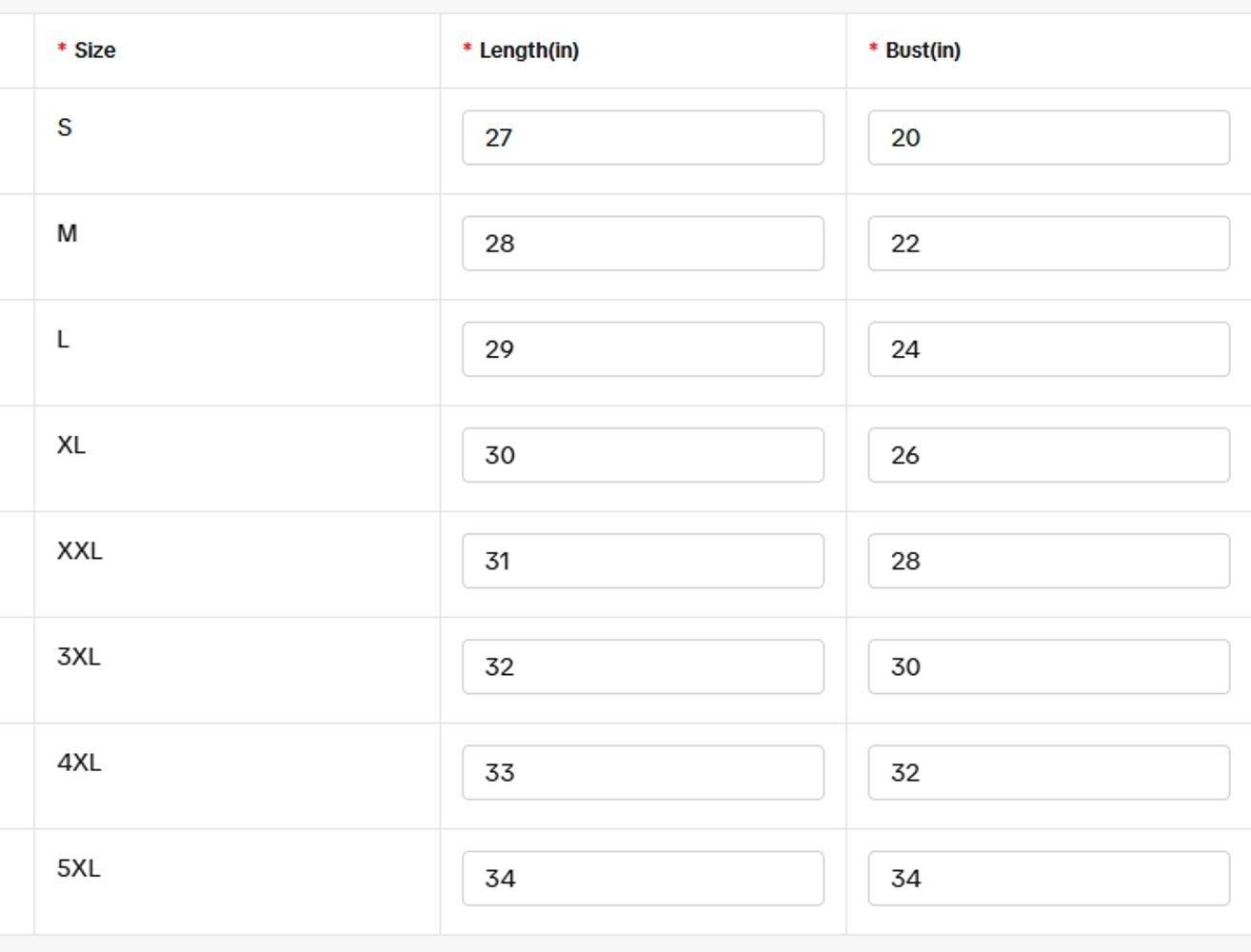
Task: Select the Length input showing 28
Action: (643, 243)
